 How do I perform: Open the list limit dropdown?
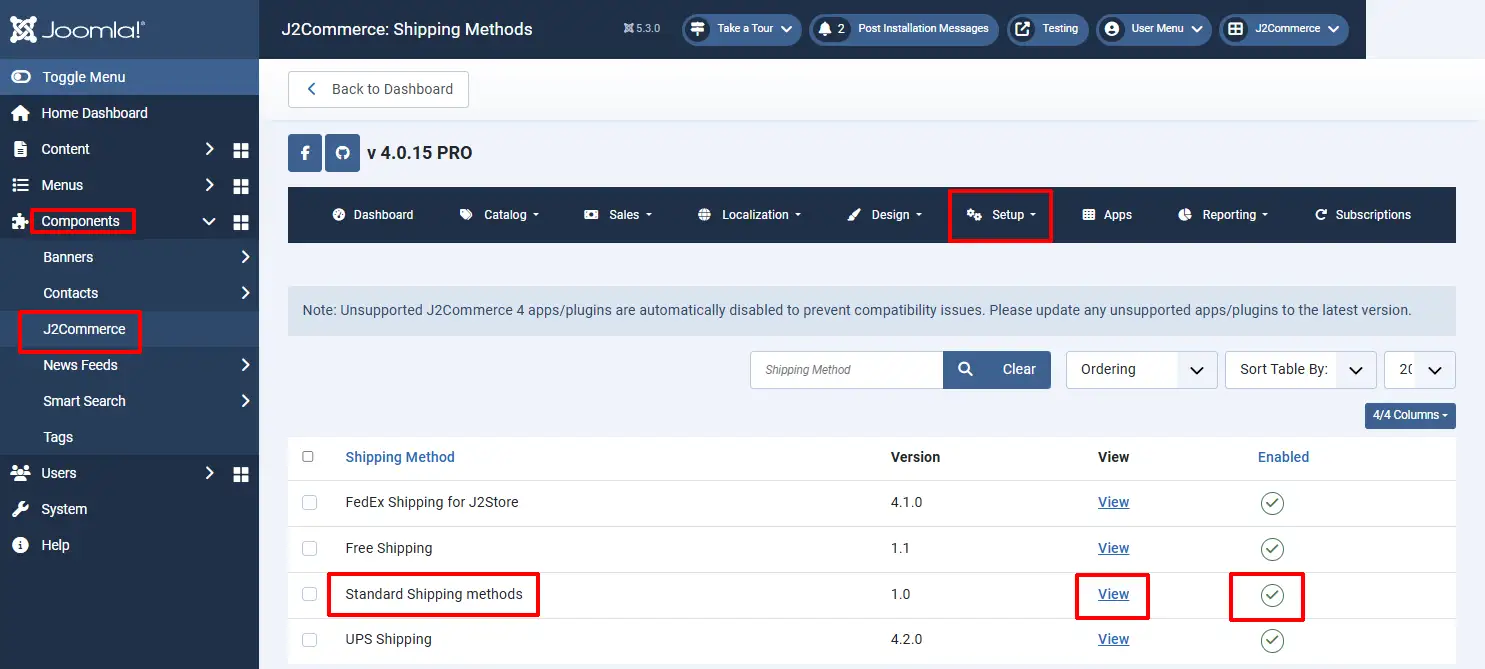[1420, 370]
